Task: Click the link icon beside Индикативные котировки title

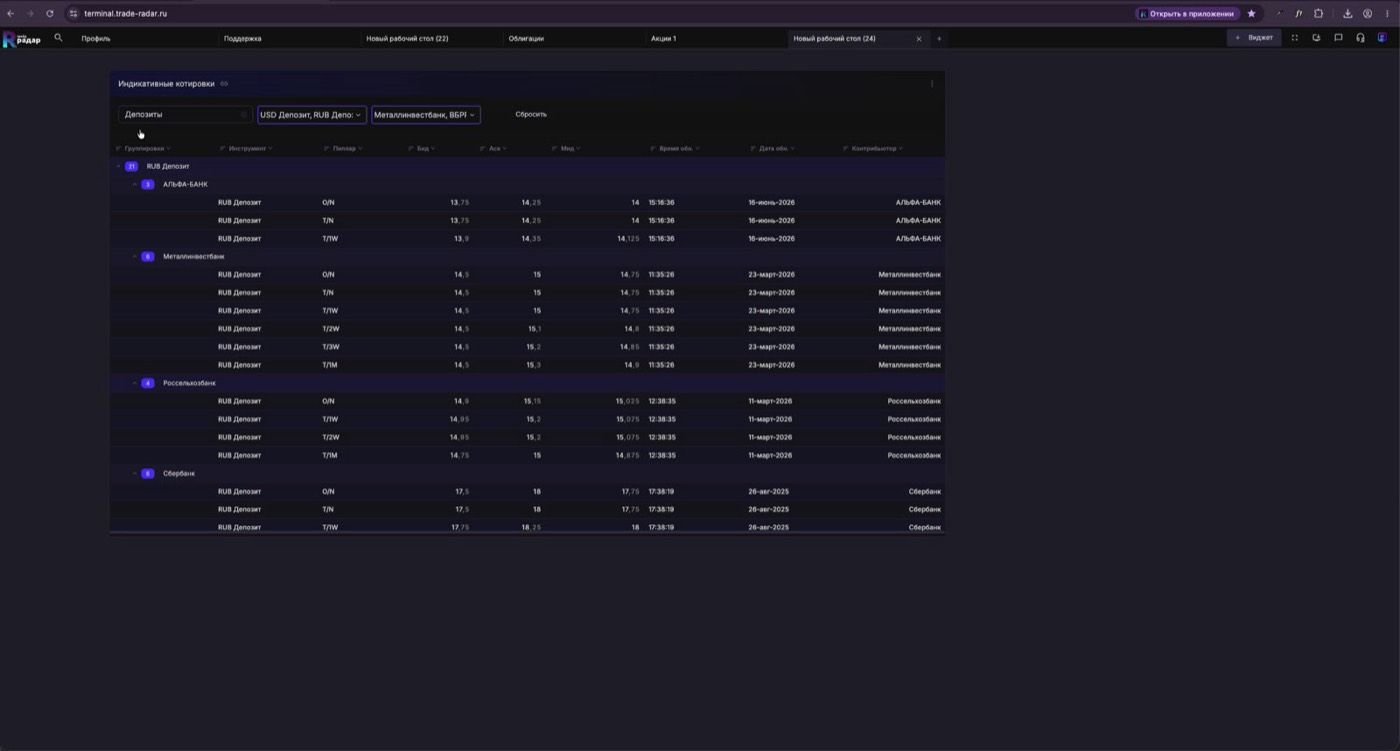Action: 224,84
